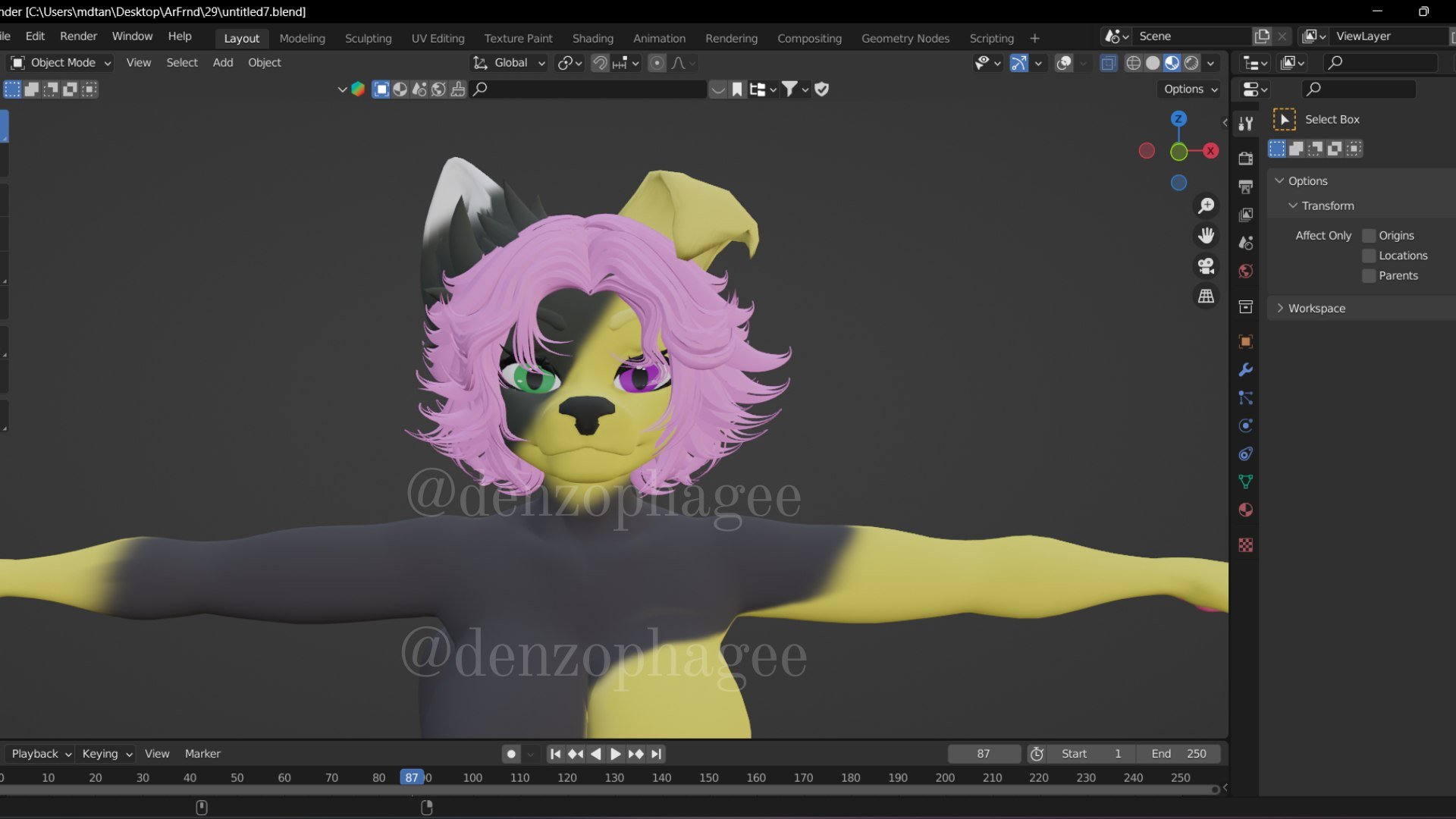Click frame 150 on the timeline
The height and width of the screenshot is (819, 1456).
coord(709,778)
